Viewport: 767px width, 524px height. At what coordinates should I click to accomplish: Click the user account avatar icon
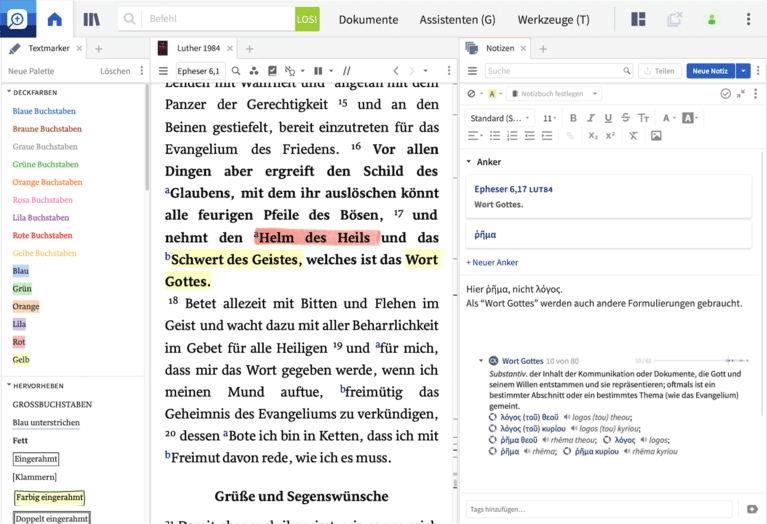[712, 20]
